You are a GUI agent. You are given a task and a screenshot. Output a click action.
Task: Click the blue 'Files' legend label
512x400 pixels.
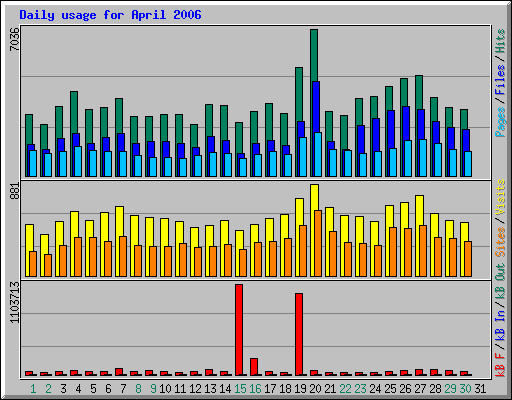500,80
